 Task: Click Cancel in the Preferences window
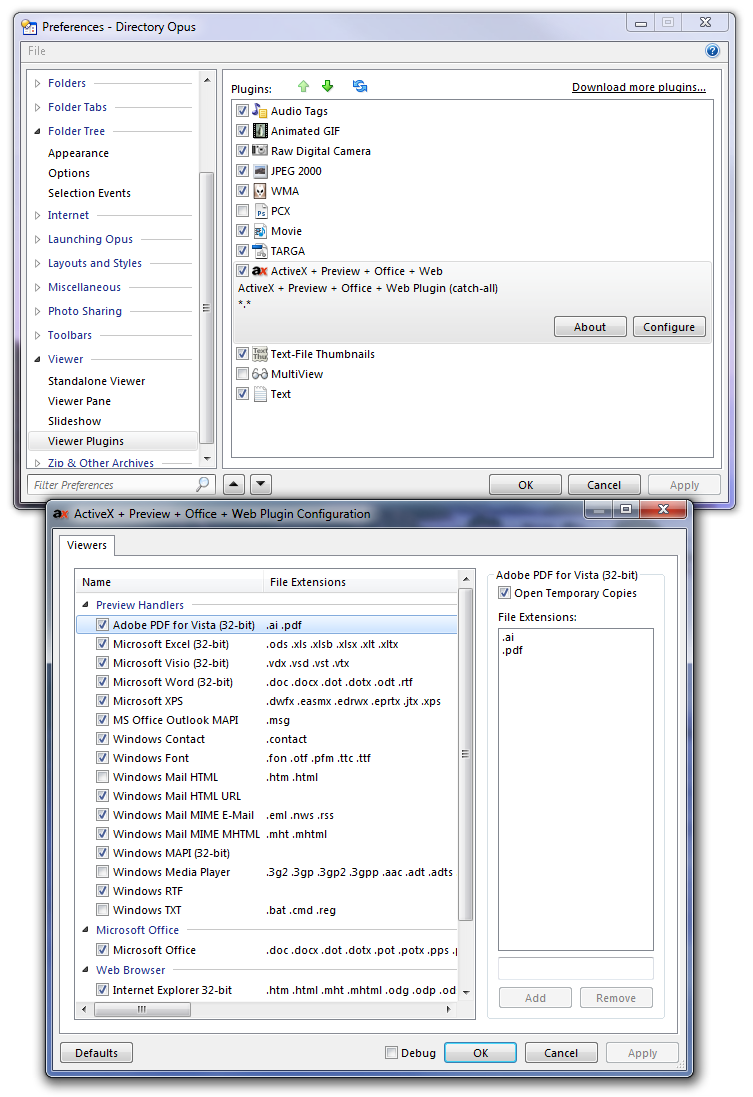604,485
